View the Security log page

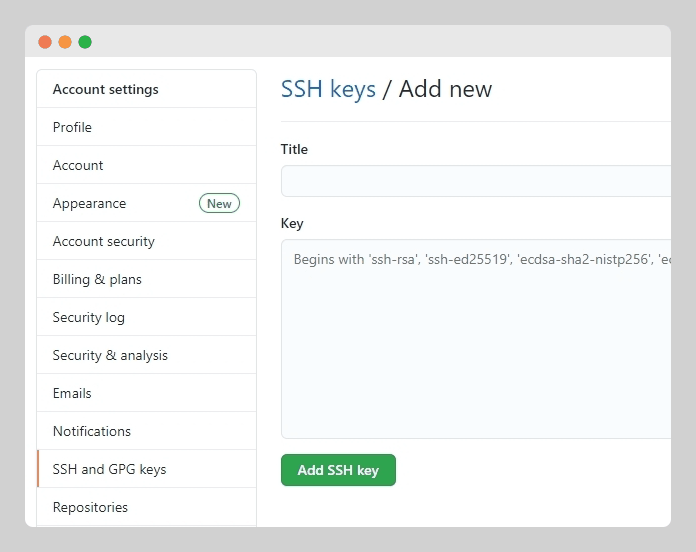tap(89, 317)
